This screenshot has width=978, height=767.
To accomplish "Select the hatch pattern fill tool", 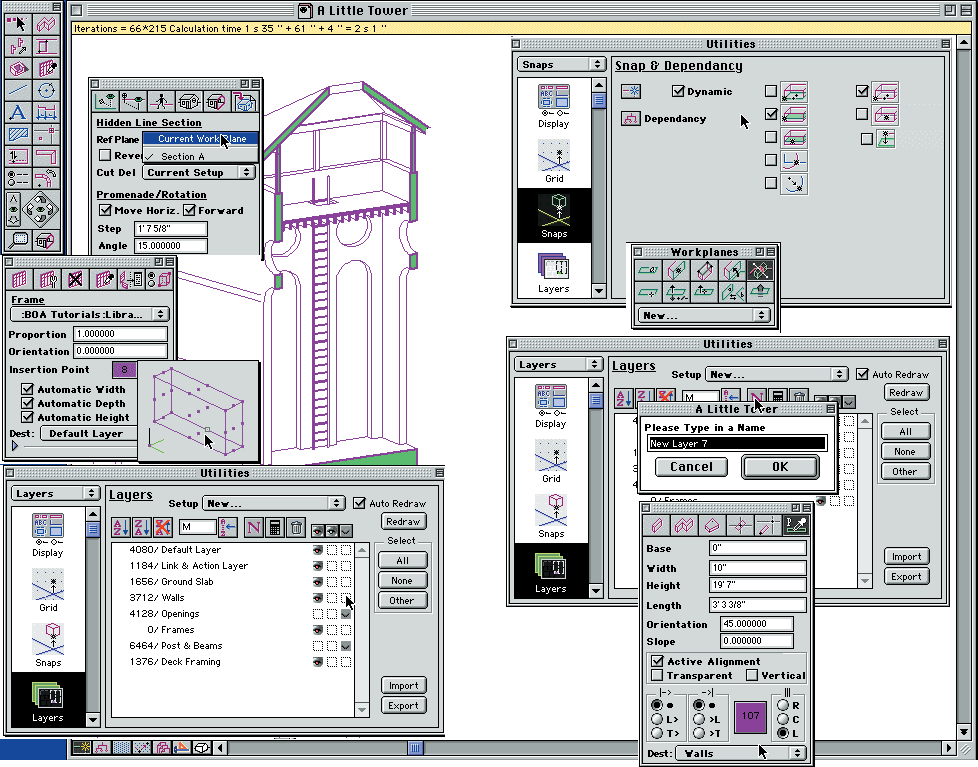I will coord(18,134).
